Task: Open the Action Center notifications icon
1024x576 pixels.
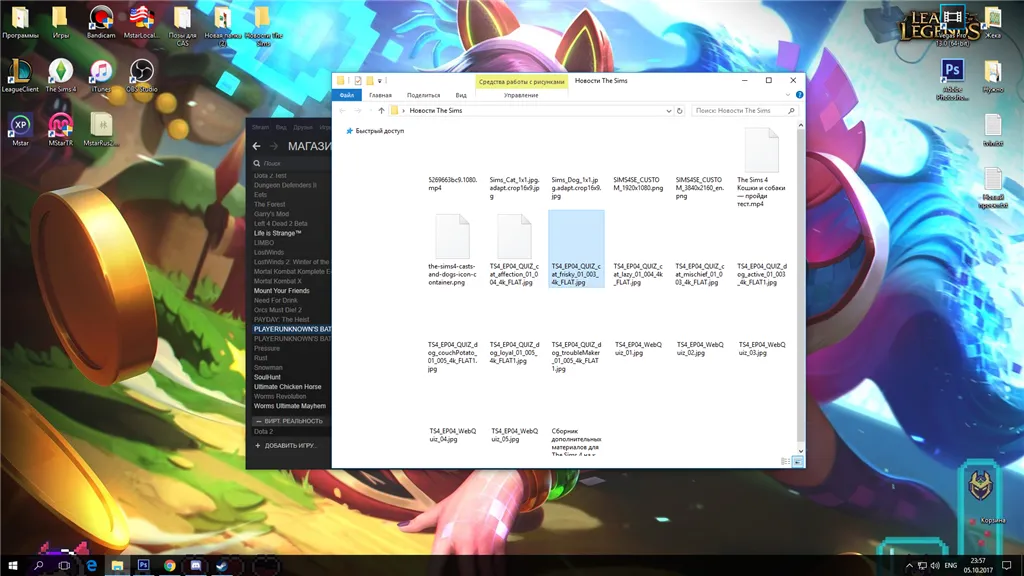Action: [1006, 566]
